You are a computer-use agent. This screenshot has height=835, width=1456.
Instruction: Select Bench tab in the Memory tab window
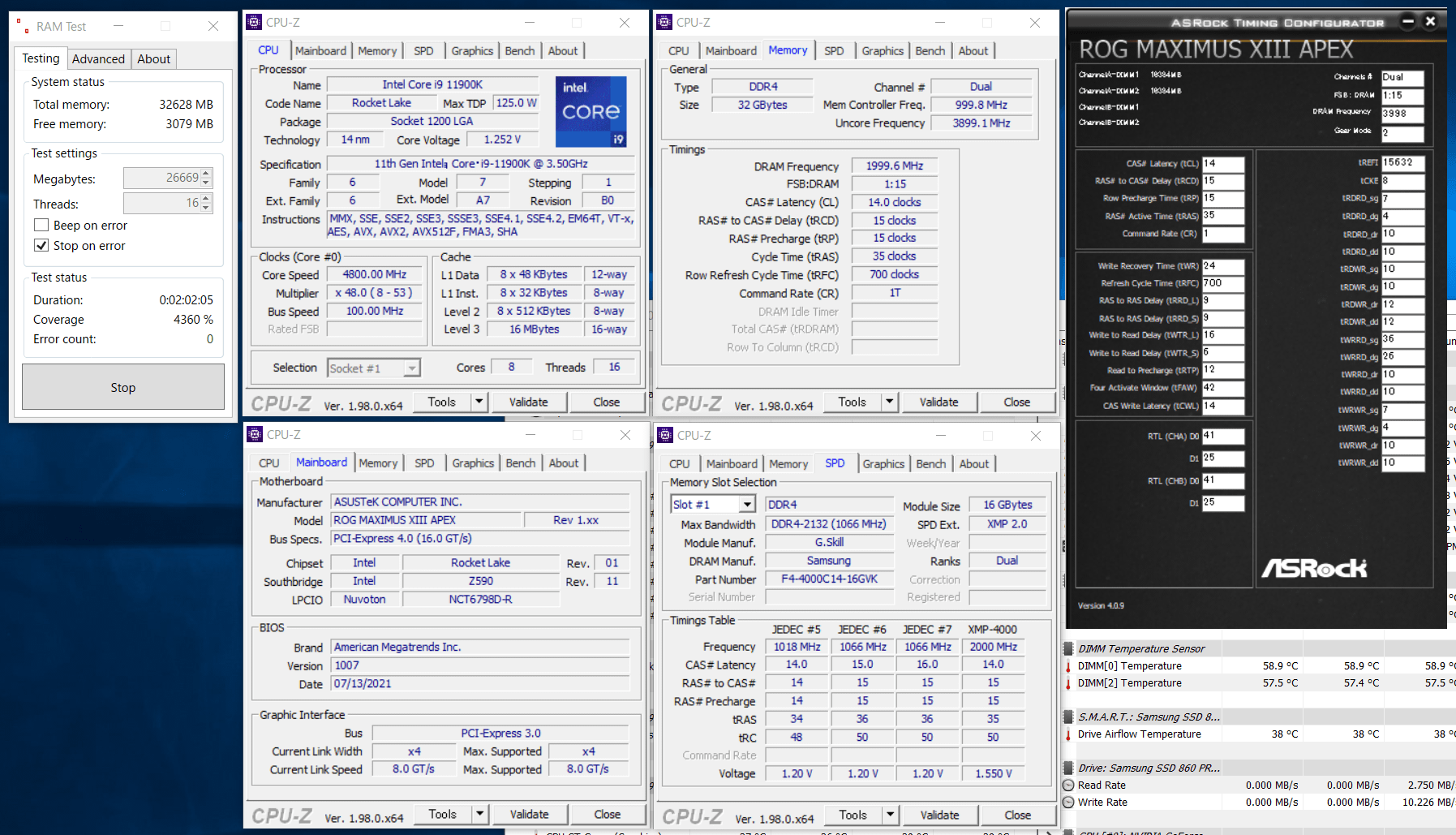coord(930,50)
